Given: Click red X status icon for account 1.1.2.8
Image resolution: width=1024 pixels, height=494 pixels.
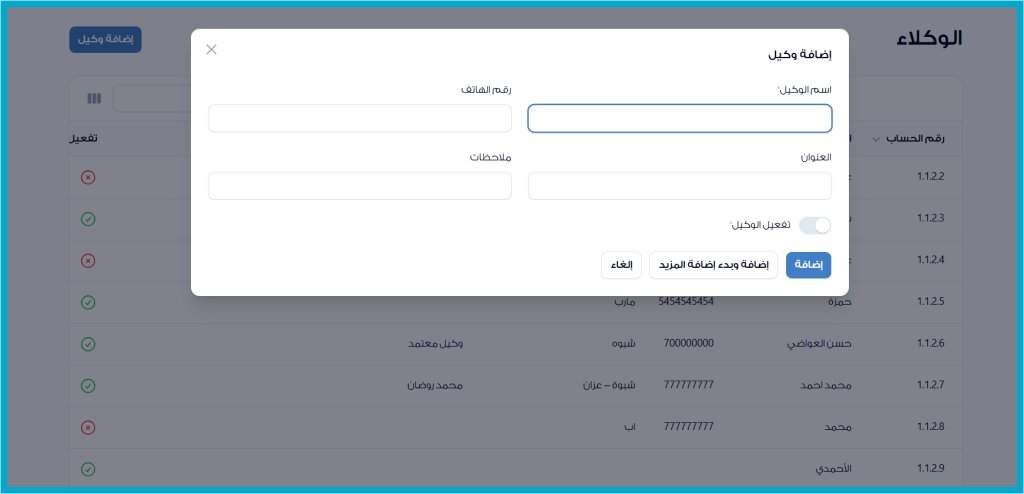Looking at the screenshot, I should point(88,427).
